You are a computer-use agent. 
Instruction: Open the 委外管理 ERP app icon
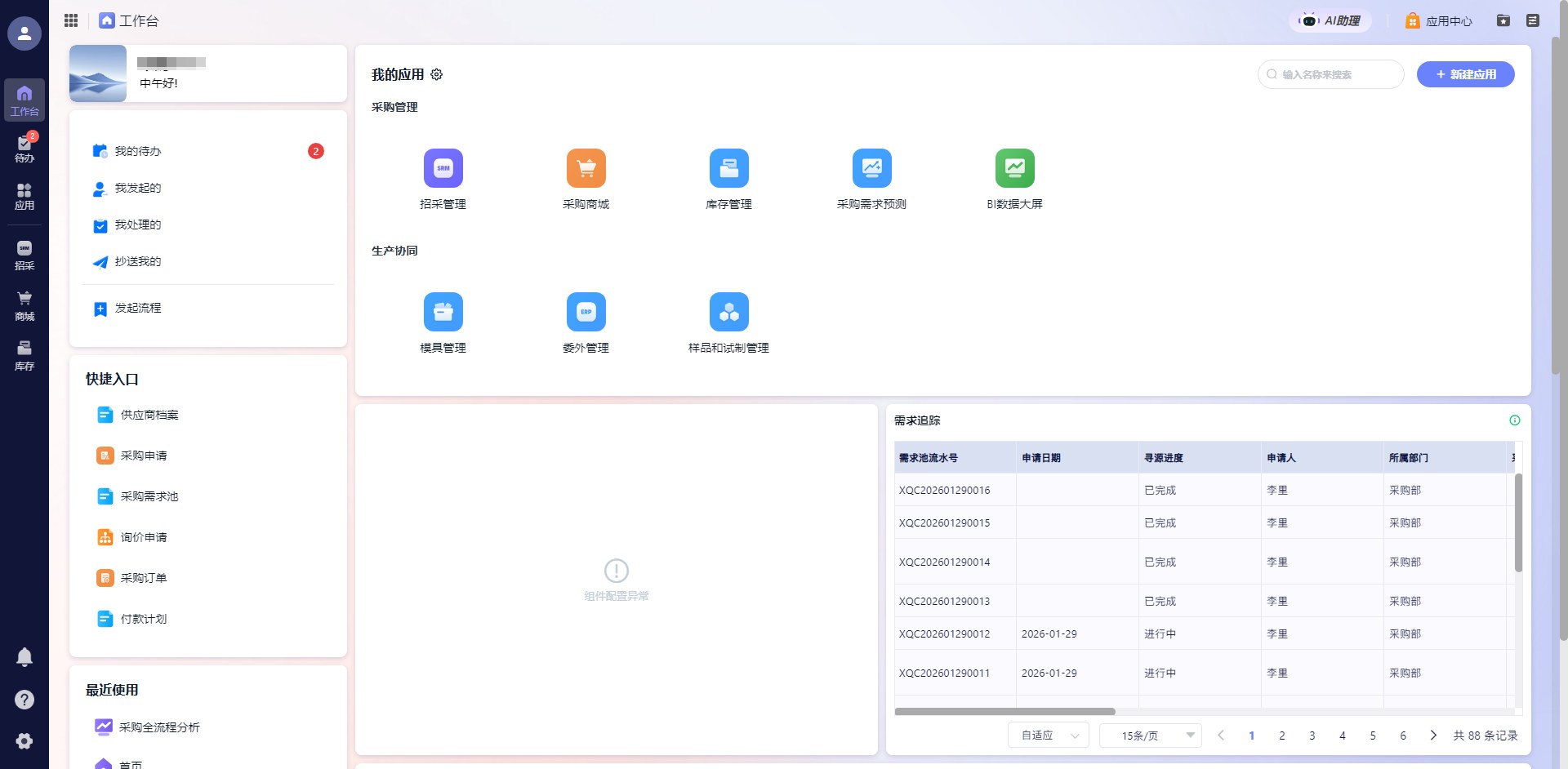586,312
